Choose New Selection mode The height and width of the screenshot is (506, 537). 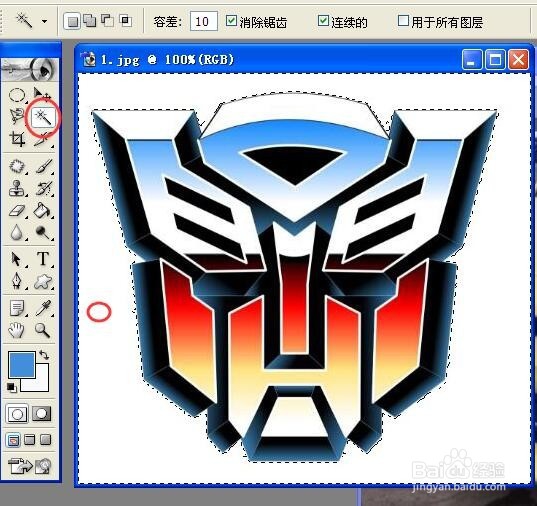tap(72, 22)
